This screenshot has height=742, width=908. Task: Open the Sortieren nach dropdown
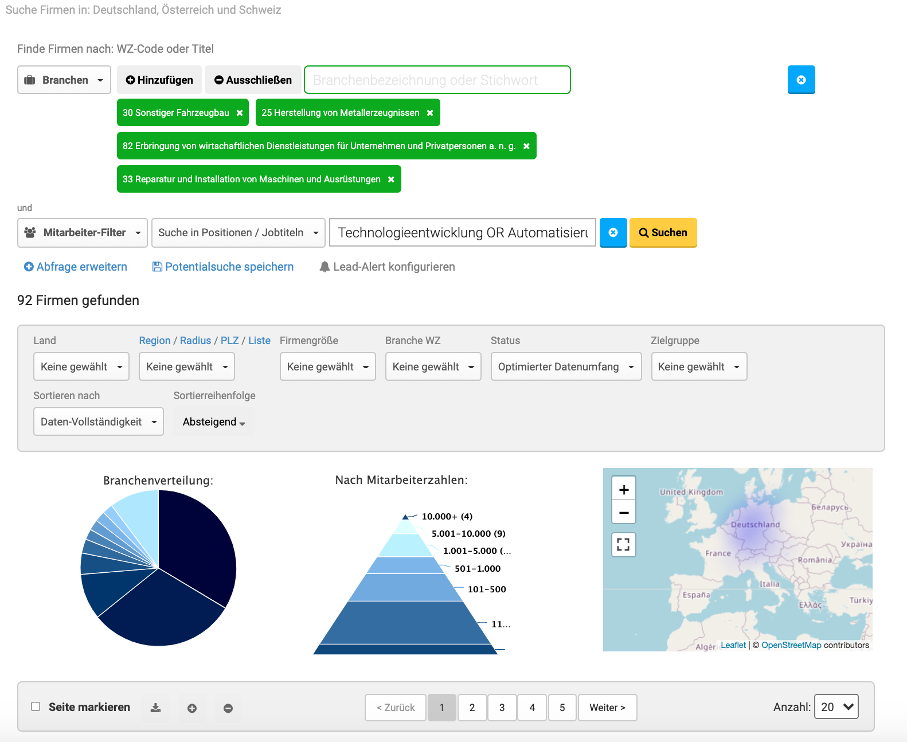point(98,422)
